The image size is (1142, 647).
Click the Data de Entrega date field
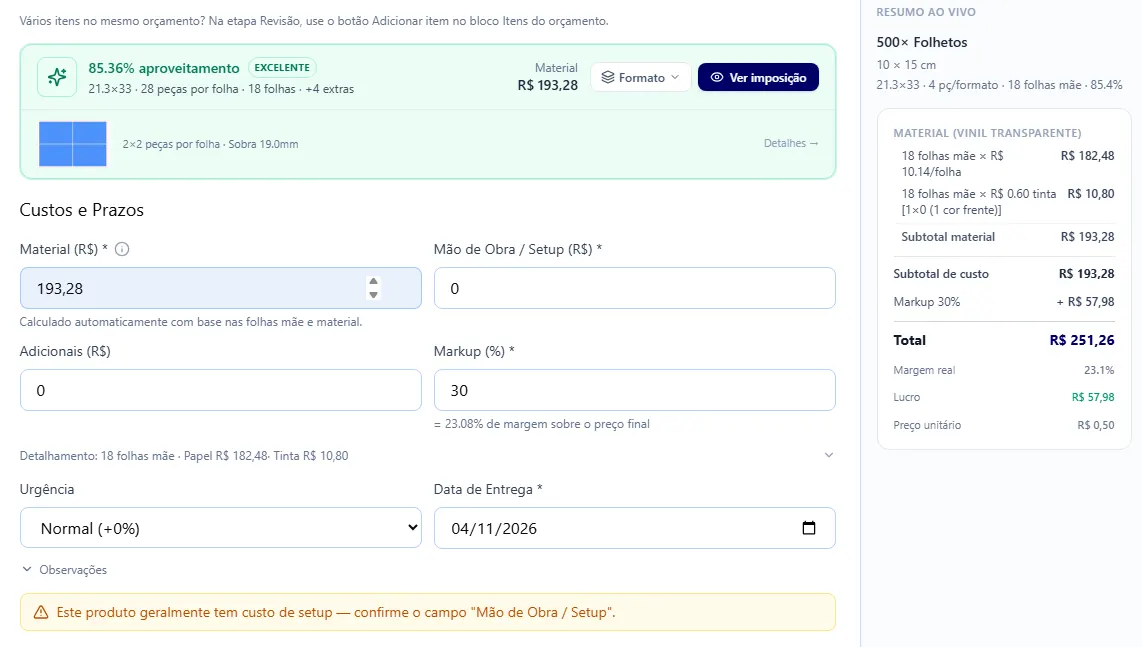pyautogui.click(x=634, y=528)
